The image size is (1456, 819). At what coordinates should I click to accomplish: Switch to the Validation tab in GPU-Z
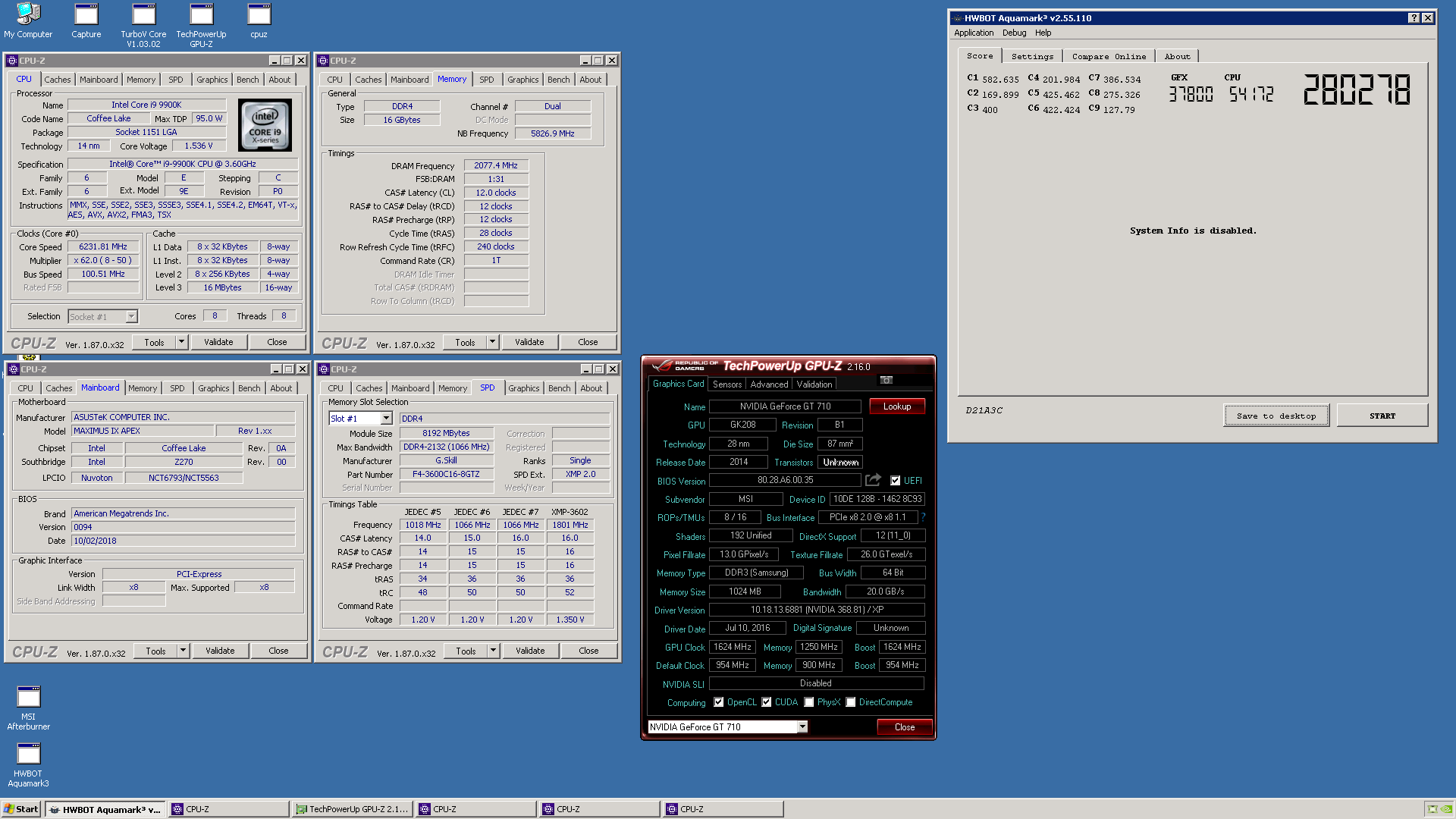(x=814, y=384)
